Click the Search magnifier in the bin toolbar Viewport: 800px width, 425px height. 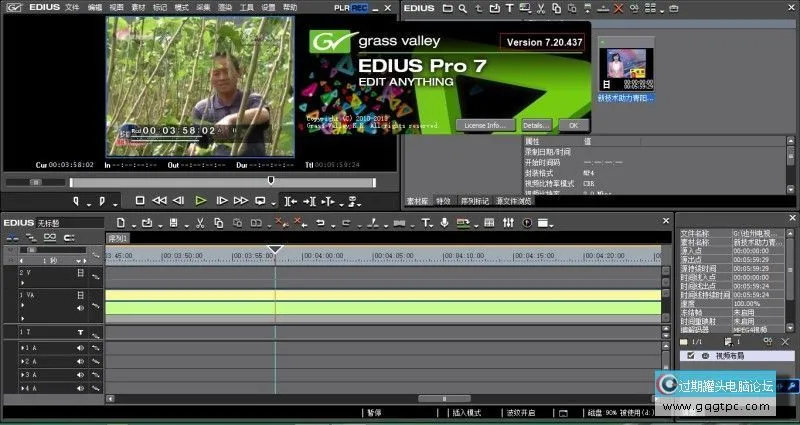pyautogui.click(x=462, y=8)
